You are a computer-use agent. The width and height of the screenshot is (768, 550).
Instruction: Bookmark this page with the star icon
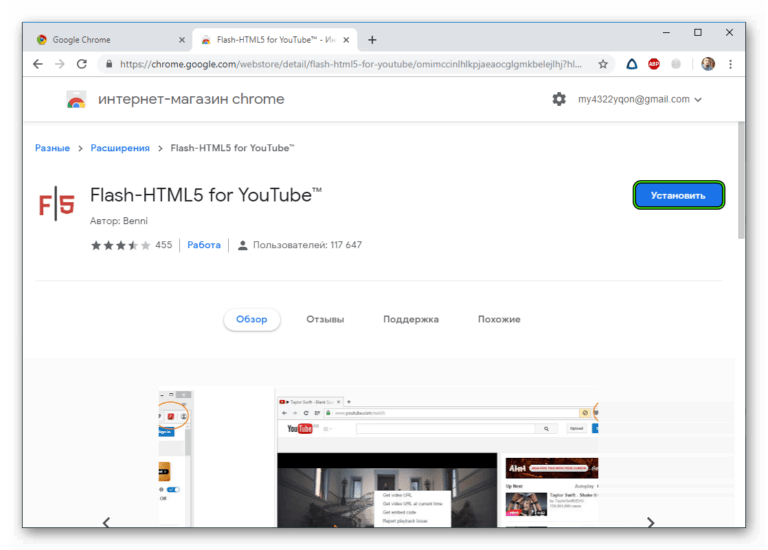pos(603,64)
